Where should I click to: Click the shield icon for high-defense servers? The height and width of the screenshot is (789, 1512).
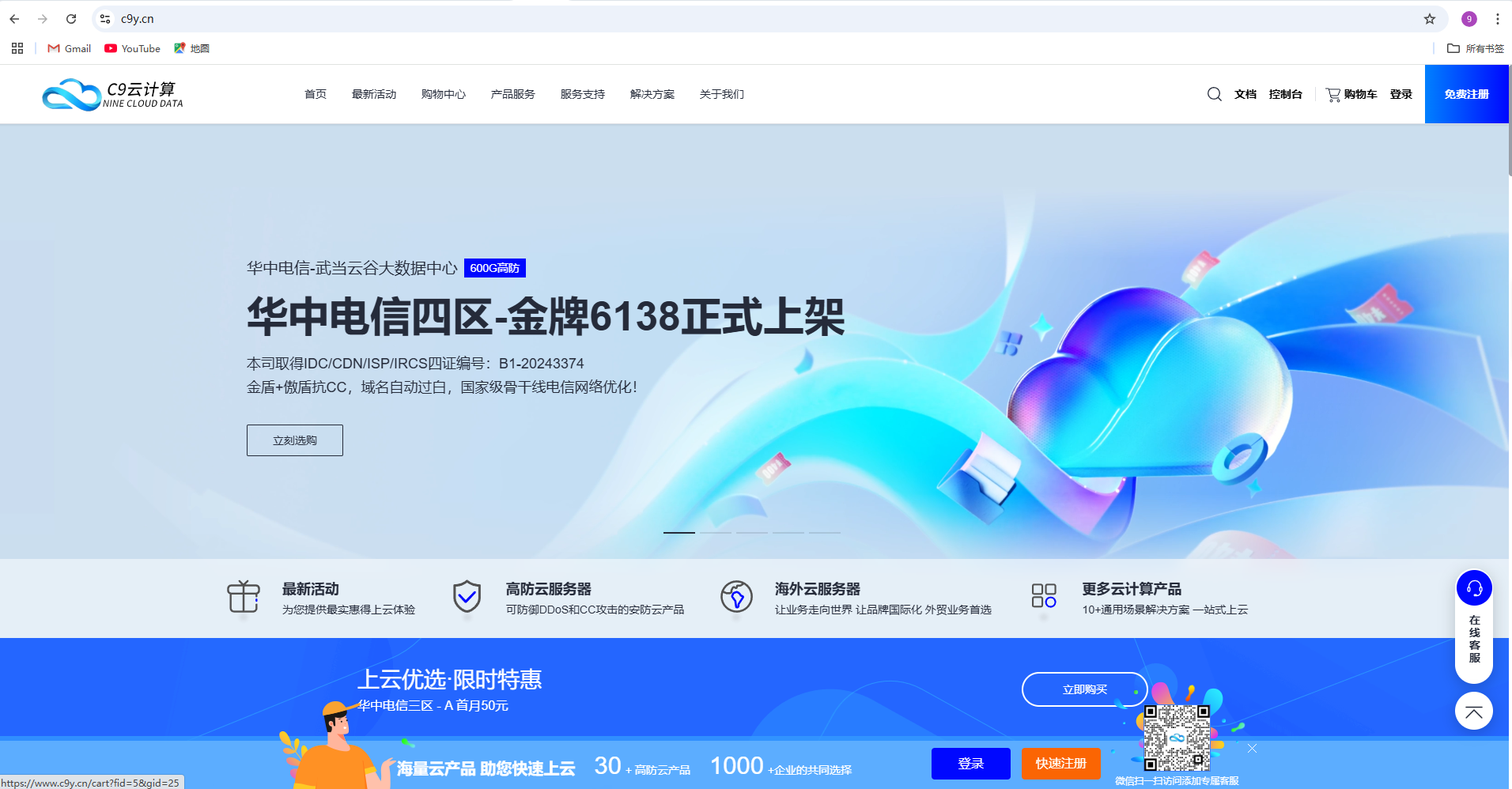pyautogui.click(x=467, y=597)
